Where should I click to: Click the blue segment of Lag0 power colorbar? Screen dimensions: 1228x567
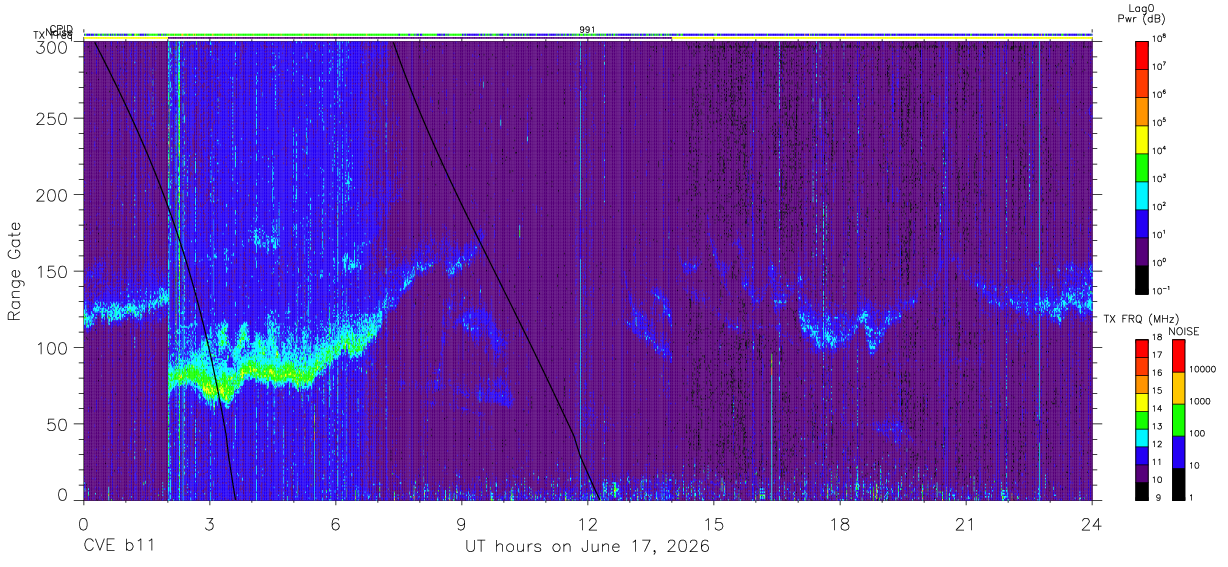click(1142, 222)
